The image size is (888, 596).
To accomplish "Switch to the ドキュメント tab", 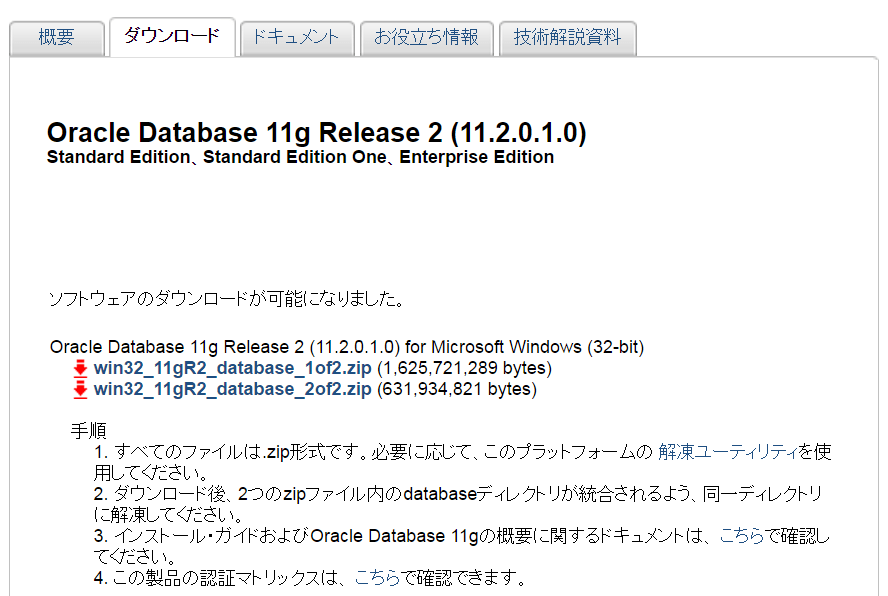I will tap(297, 38).
